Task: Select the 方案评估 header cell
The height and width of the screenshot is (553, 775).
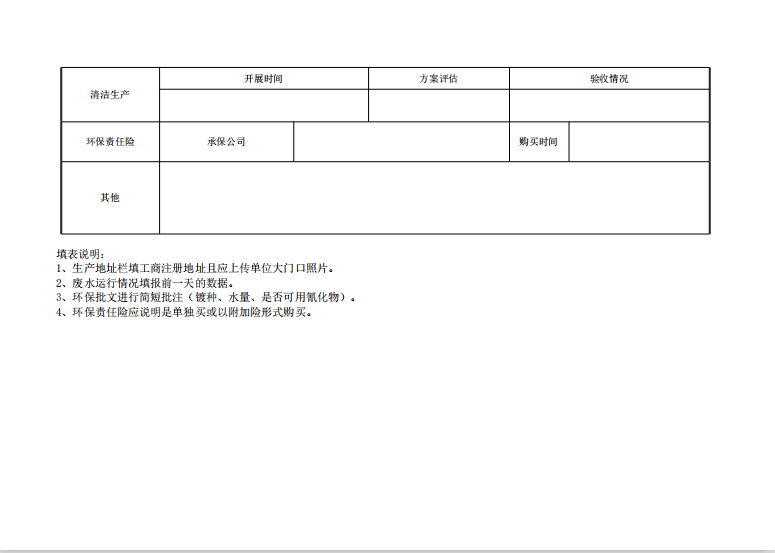Action: pyautogui.click(x=439, y=79)
